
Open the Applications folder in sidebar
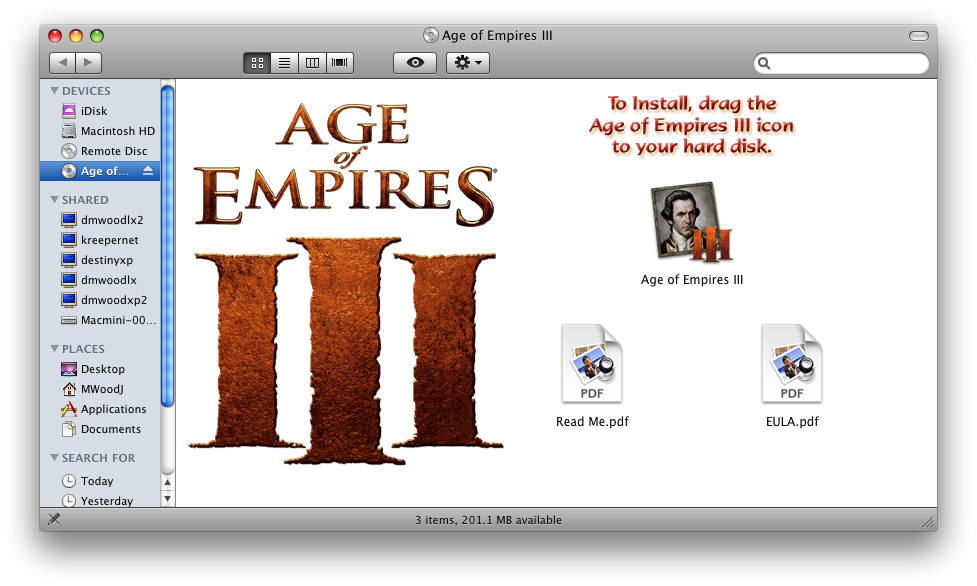coord(113,409)
